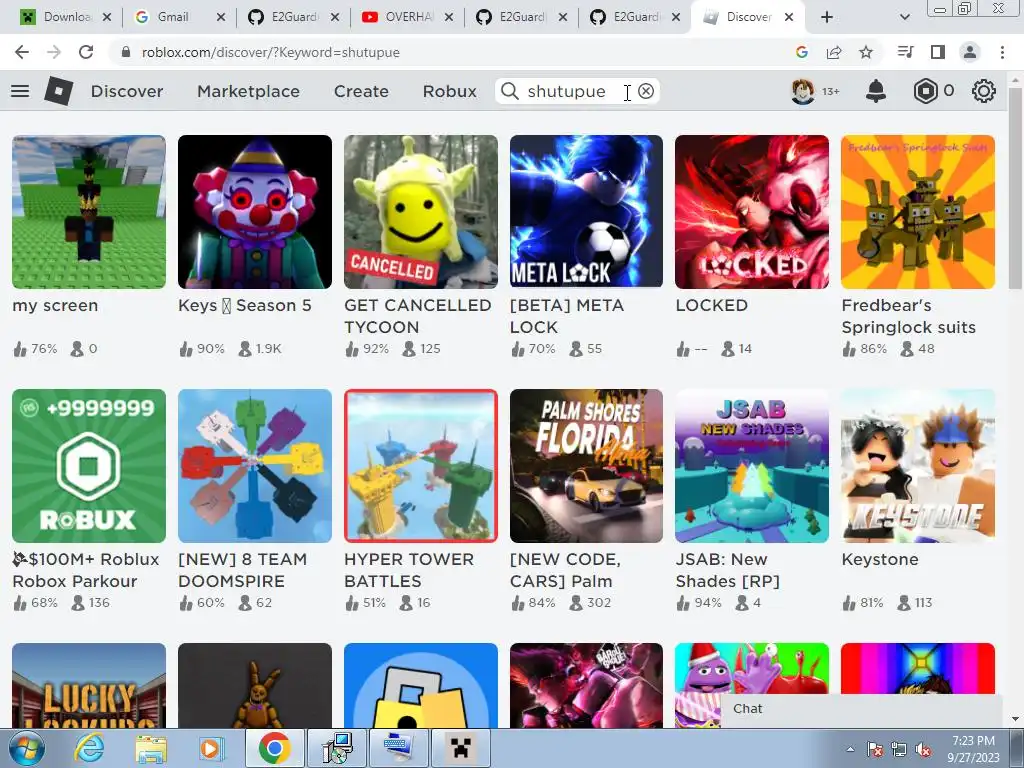
Task: Expand the Chrome tab search chevron
Action: point(904,17)
